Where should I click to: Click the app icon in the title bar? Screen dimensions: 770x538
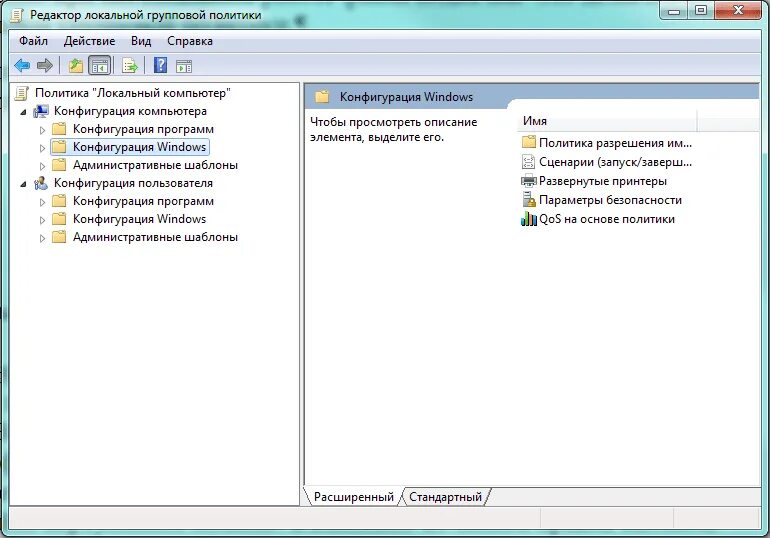[17, 15]
